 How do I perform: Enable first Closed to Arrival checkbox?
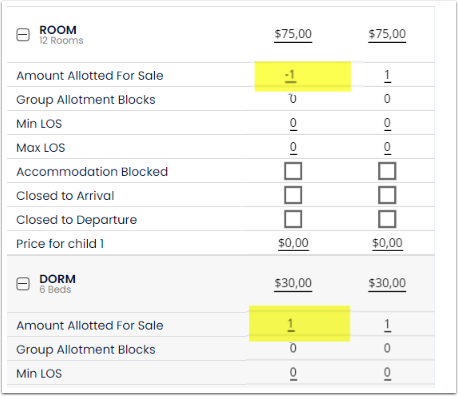(293, 195)
